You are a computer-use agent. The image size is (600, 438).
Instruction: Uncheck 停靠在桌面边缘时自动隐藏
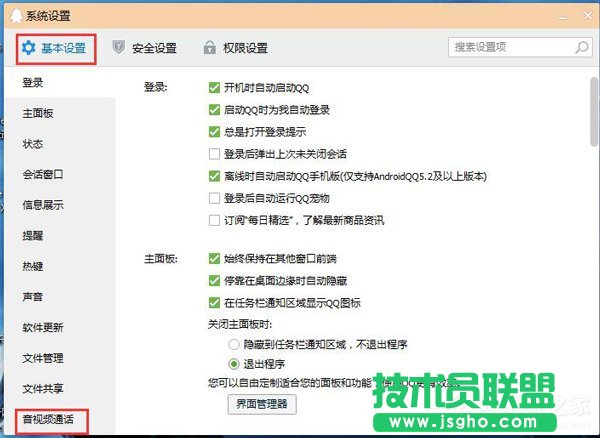pos(214,281)
